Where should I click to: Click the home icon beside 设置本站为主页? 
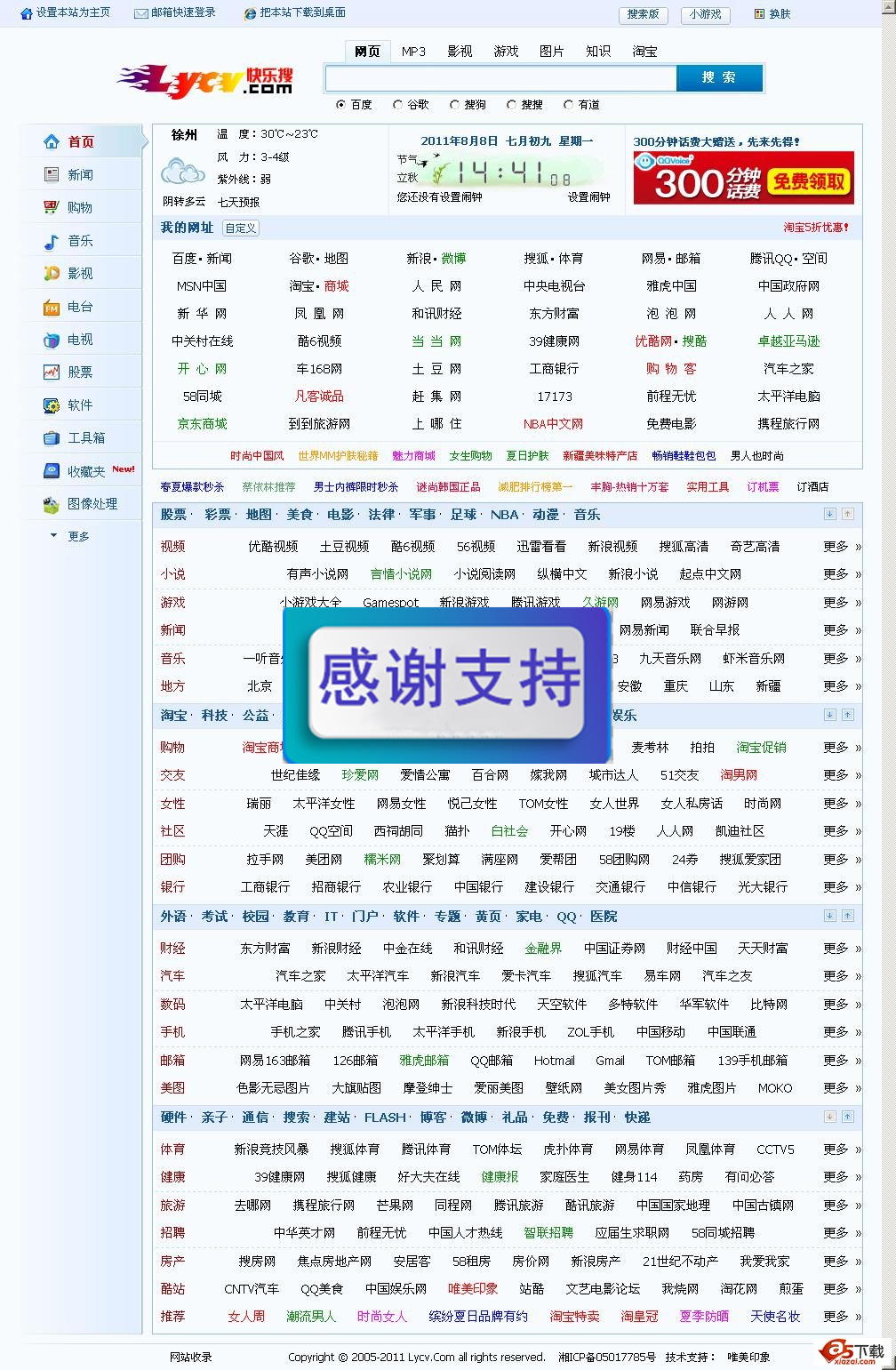click(x=27, y=13)
